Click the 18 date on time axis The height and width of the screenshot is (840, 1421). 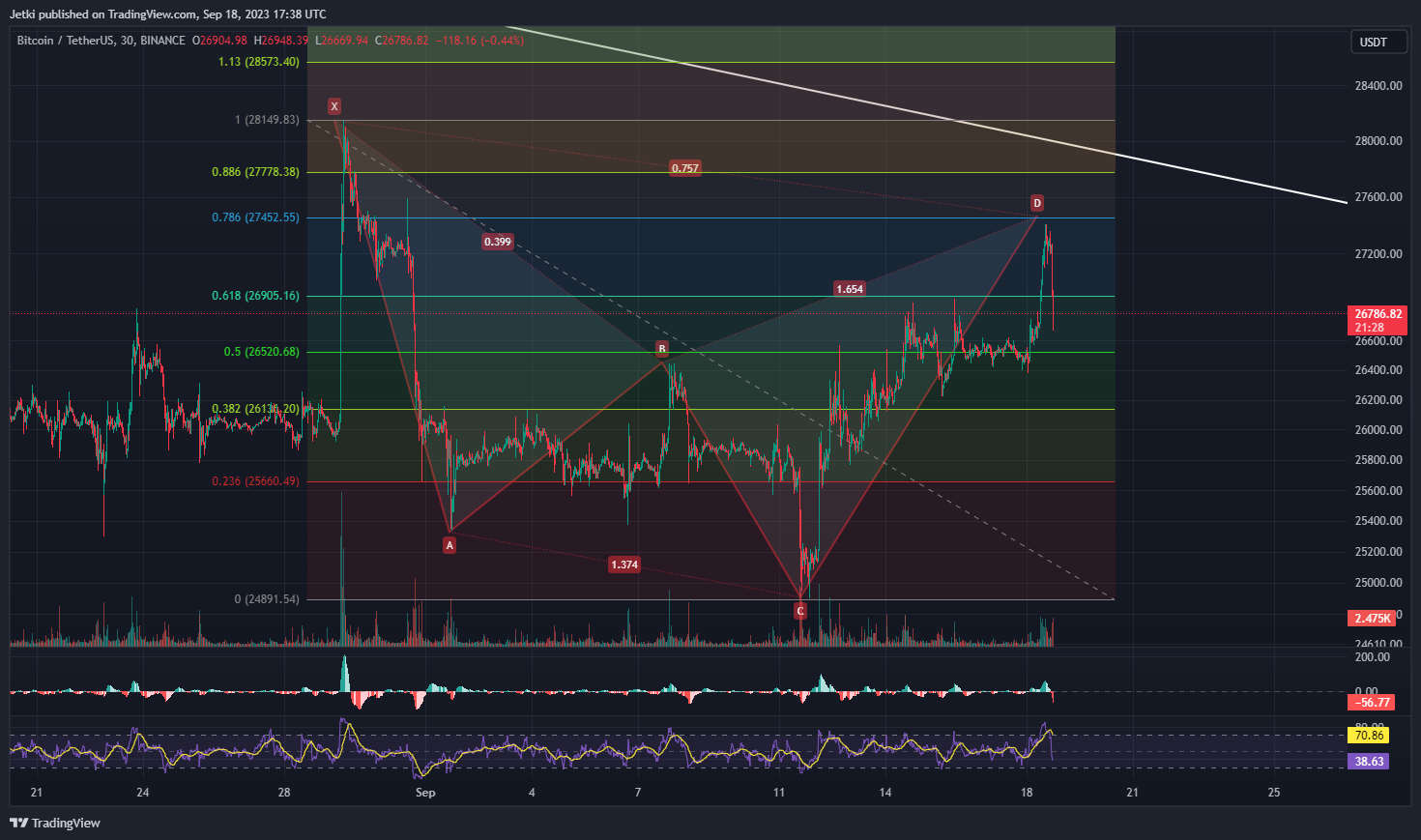pos(1027,793)
